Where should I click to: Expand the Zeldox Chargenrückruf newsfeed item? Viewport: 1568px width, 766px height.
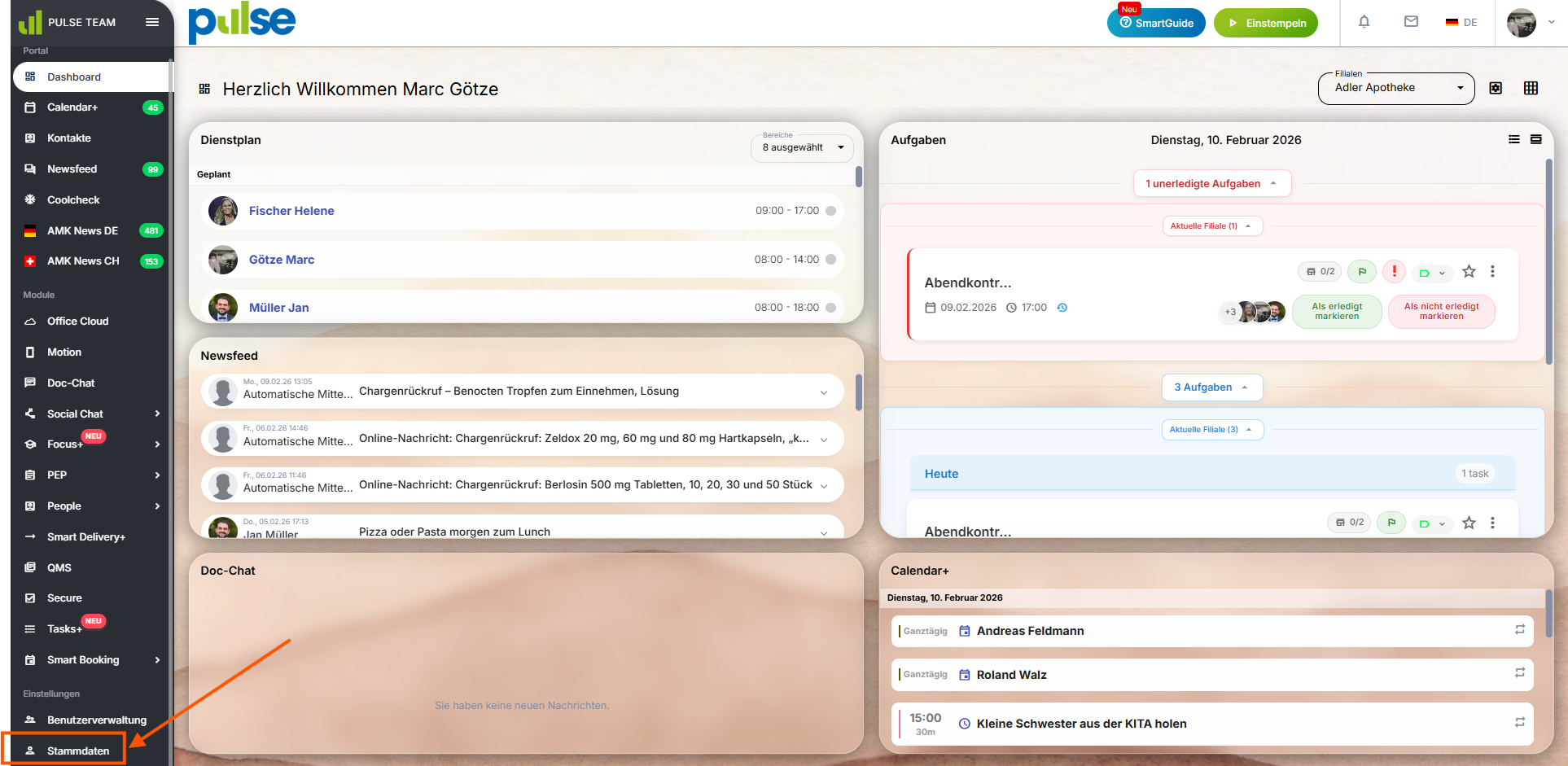coord(824,440)
